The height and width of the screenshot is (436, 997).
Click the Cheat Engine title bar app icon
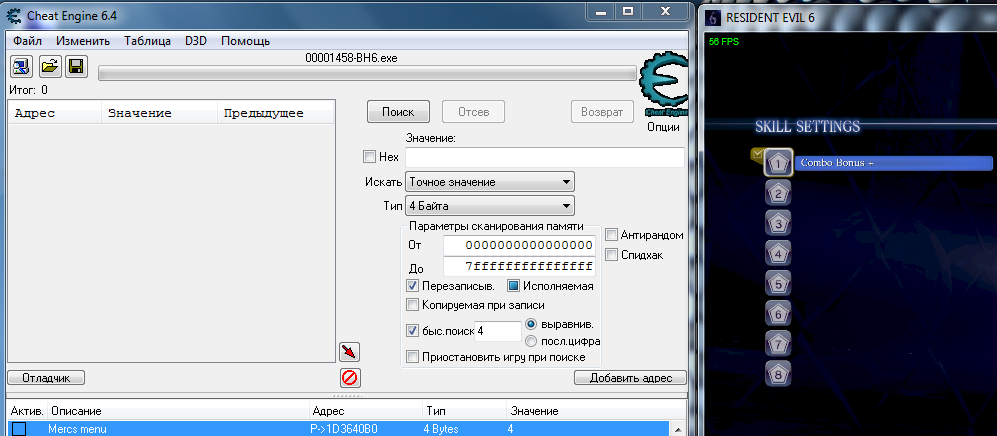tap(13, 15)
